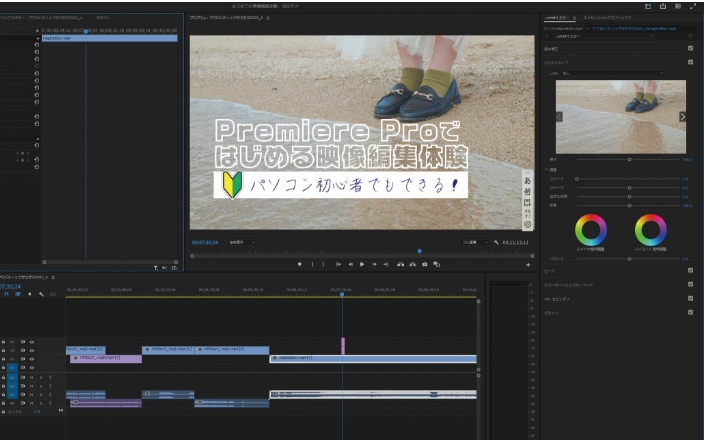Click the Go to In point icon

[338, 264]
